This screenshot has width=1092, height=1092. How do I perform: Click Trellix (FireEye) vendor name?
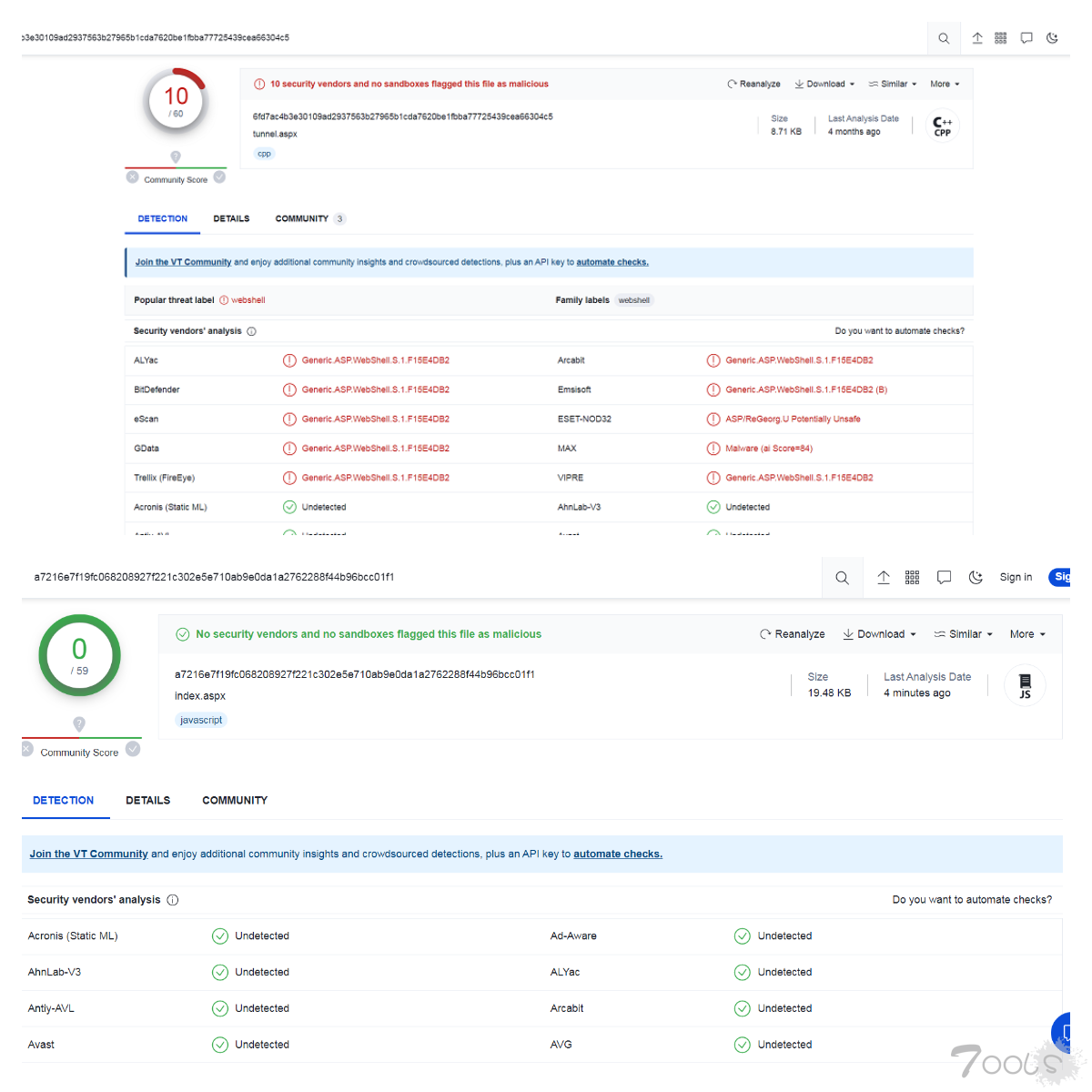(x=164, y=478)
